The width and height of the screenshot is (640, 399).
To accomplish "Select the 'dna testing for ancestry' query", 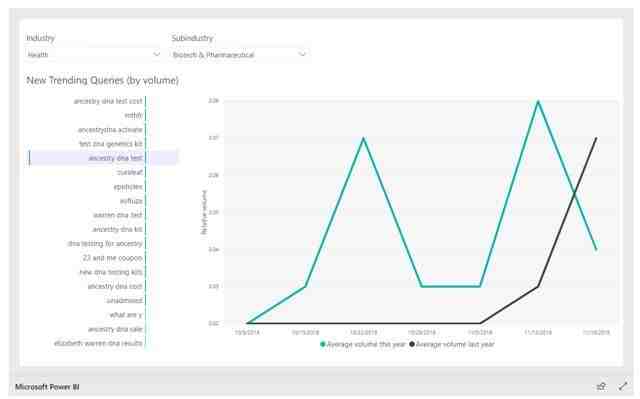I will pos(105,244).
